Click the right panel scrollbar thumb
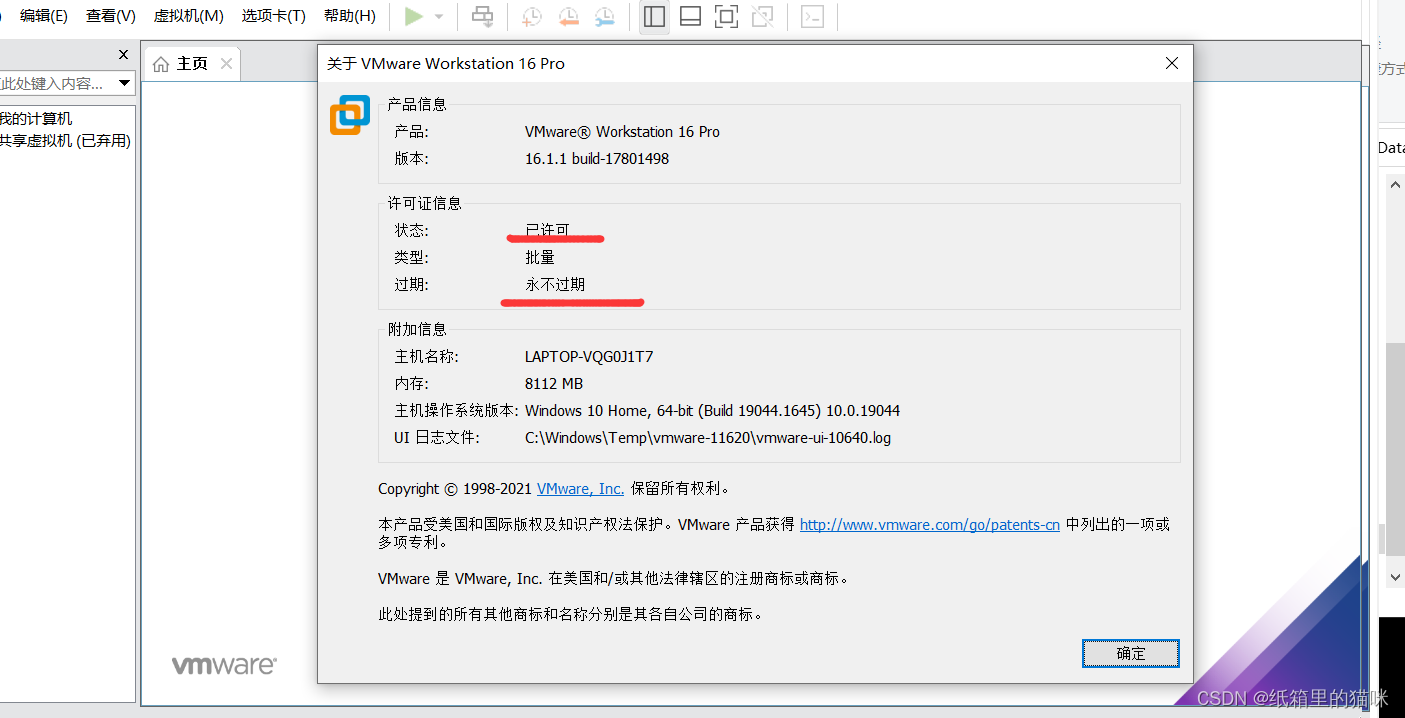The image size is (1405, 718). (x=1395, y=448)
